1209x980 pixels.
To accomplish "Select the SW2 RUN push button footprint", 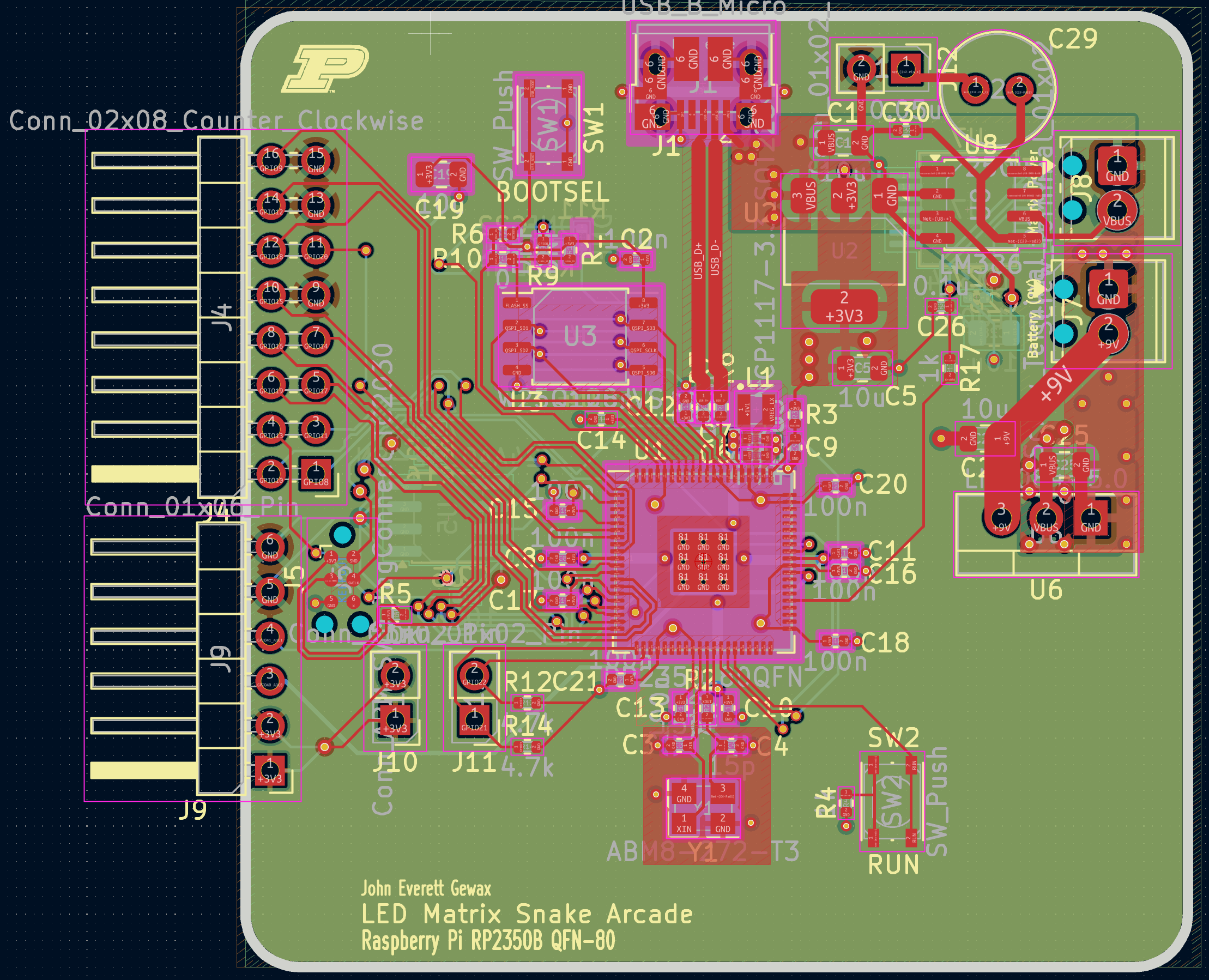I will (x=892, y=801).
